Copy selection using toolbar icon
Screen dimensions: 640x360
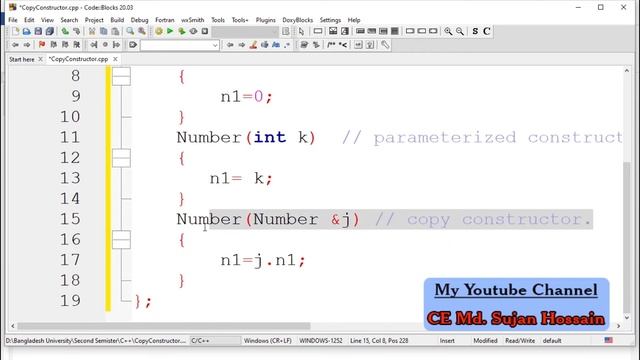[x=103, y=31]
